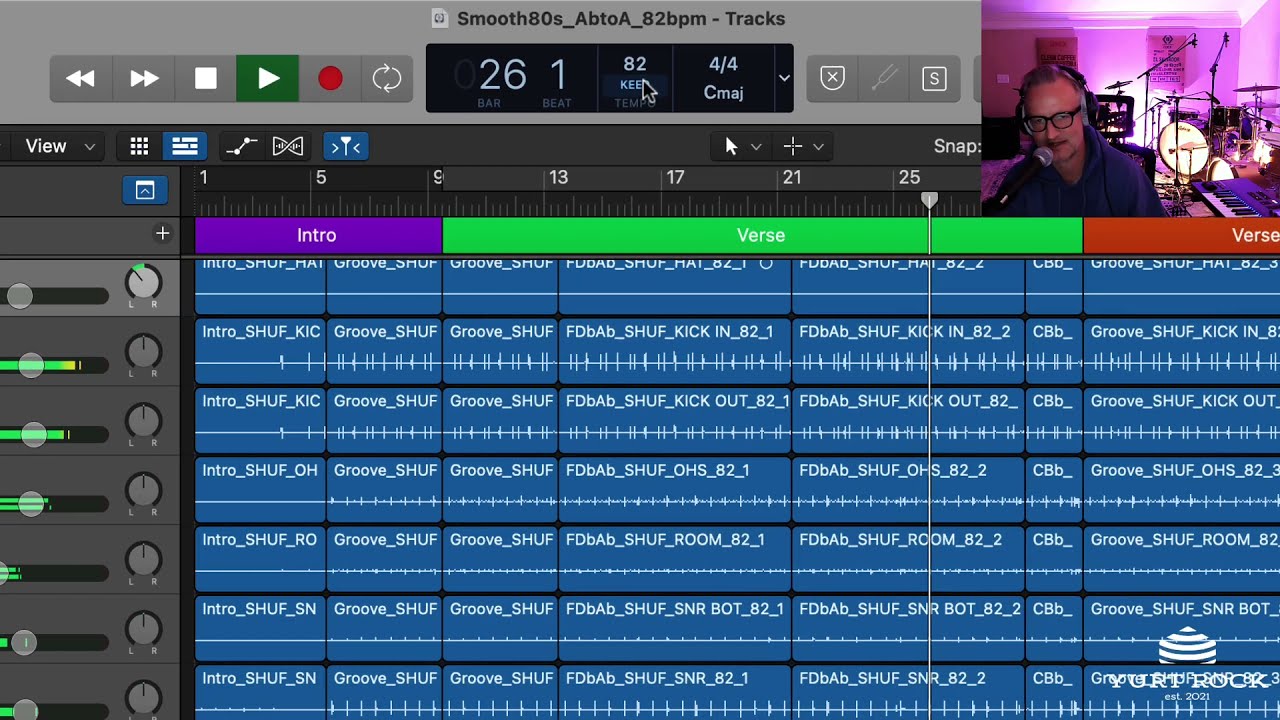Select the green Verse marker
This screenshot has width=1280, height=720.
(762, 235)
